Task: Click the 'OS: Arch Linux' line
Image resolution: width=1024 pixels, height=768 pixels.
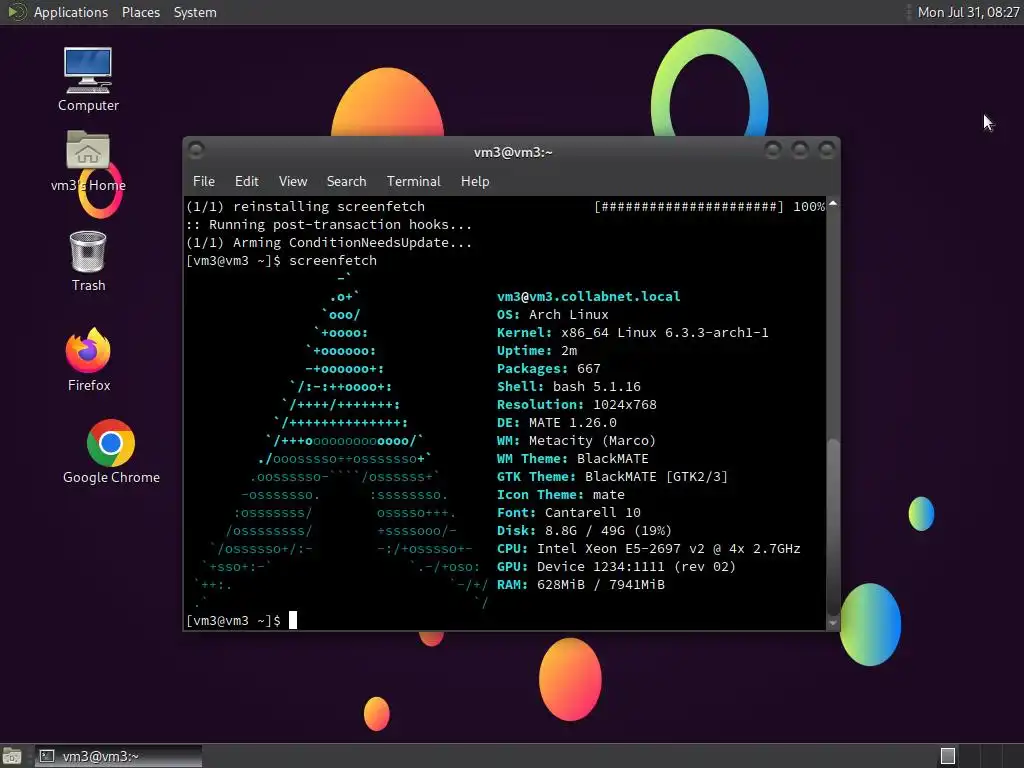Action: click(x=552, y=315)
